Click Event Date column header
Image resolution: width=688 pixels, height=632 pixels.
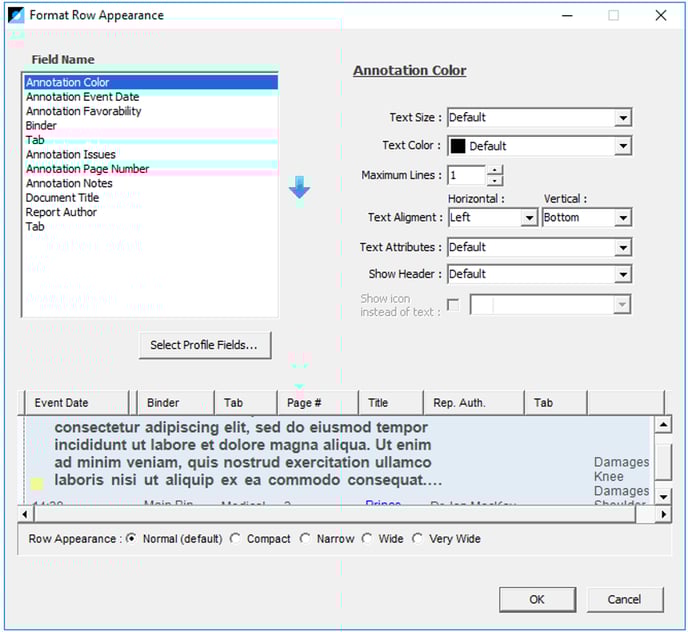tap(77, 402)
